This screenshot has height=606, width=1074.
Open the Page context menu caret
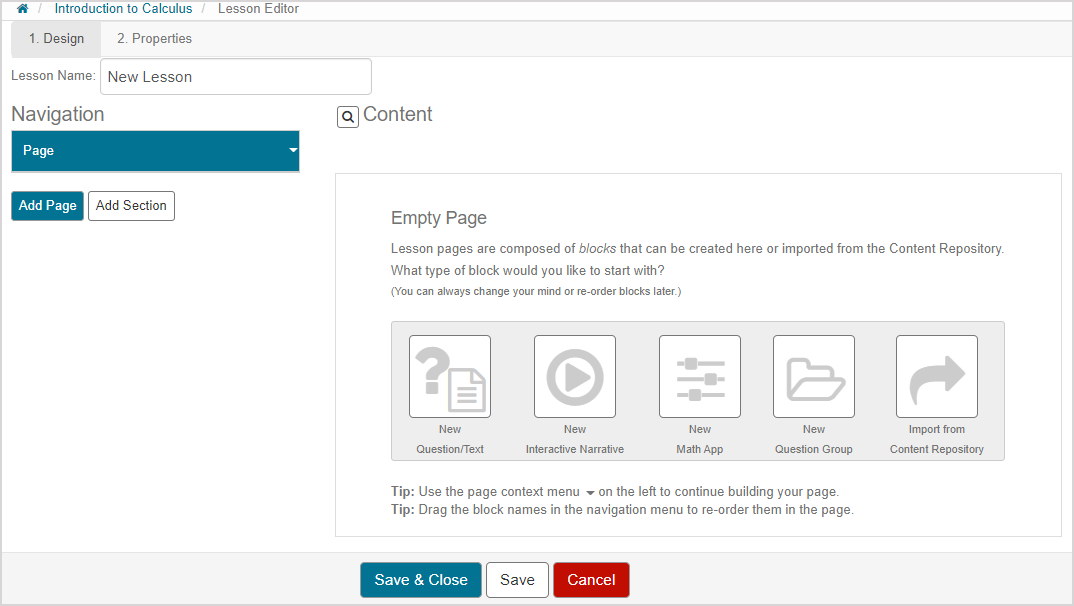tap(293, 151)
